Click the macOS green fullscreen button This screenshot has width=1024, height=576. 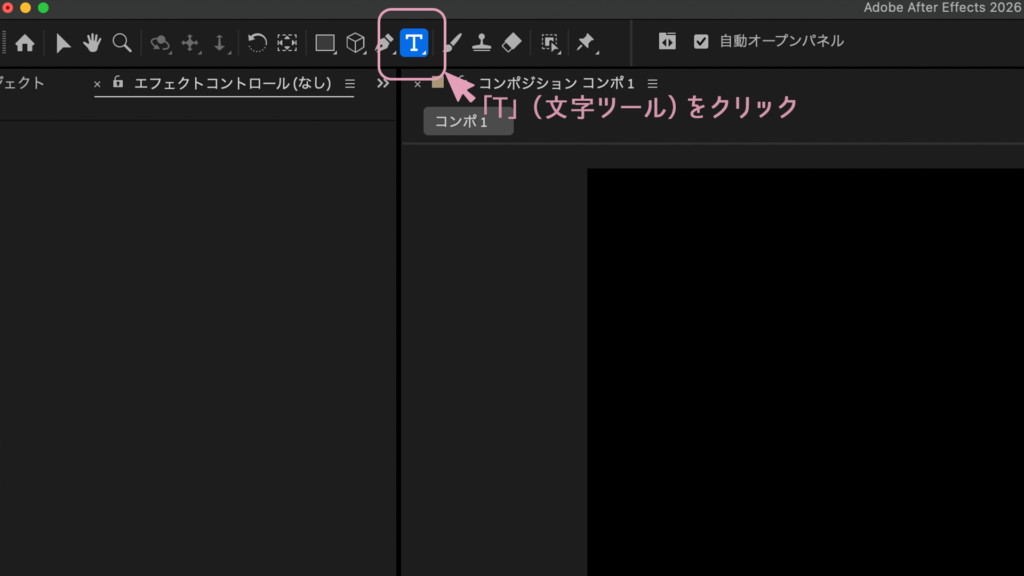coord(43,8)
